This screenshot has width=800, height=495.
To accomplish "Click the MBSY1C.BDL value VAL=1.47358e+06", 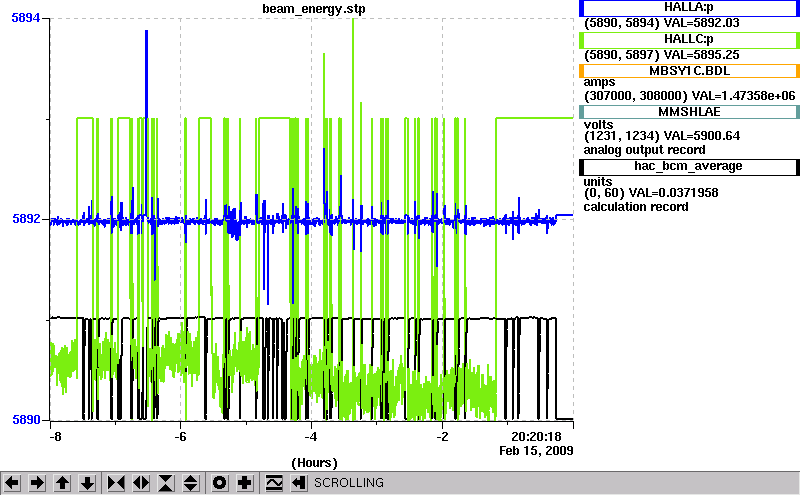I will point(743,96).
